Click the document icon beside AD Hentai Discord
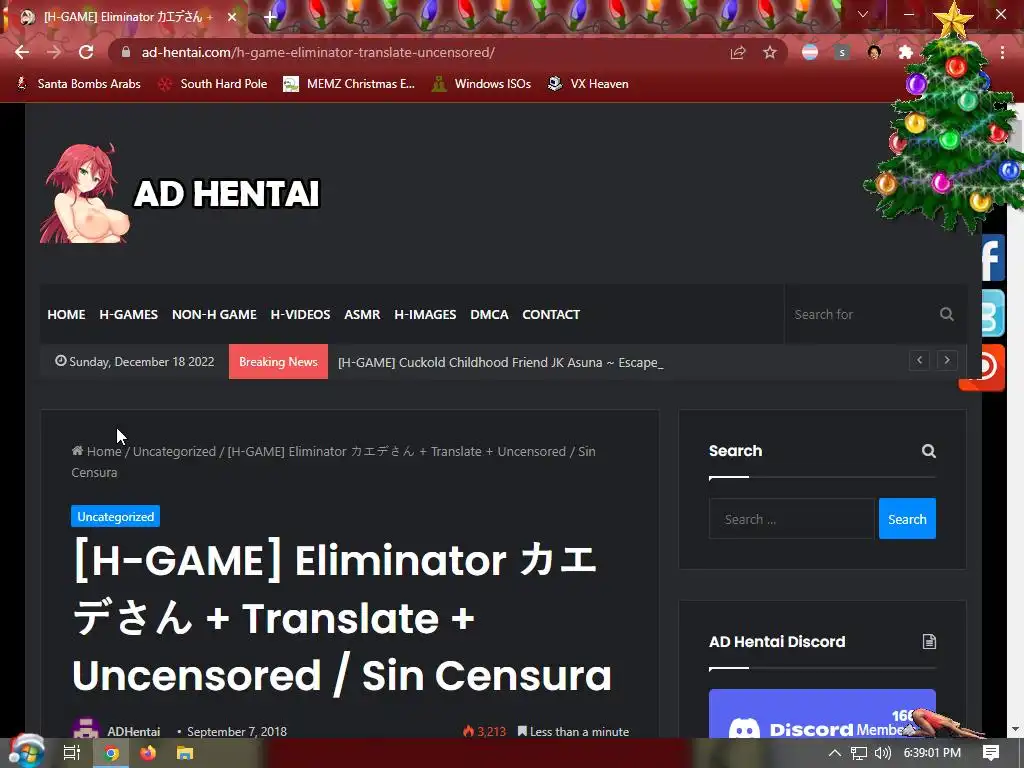The height and width of the screenshot is (768, 1024). click(929, 641)
